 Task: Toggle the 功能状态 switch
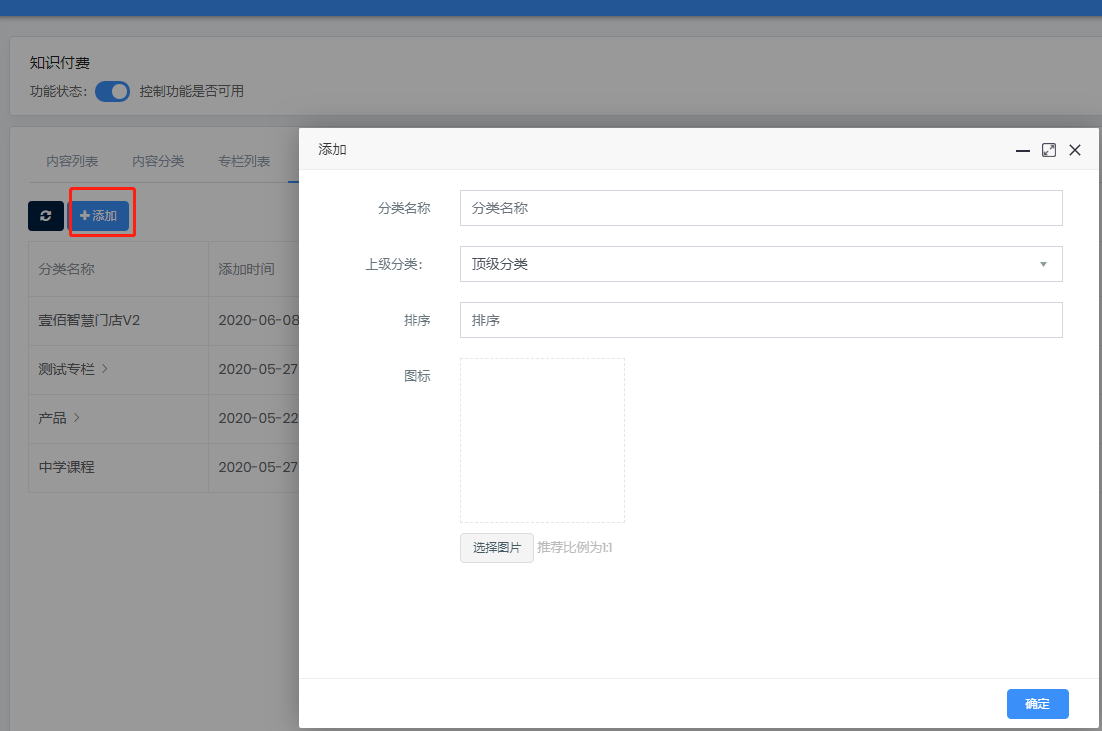113,92
